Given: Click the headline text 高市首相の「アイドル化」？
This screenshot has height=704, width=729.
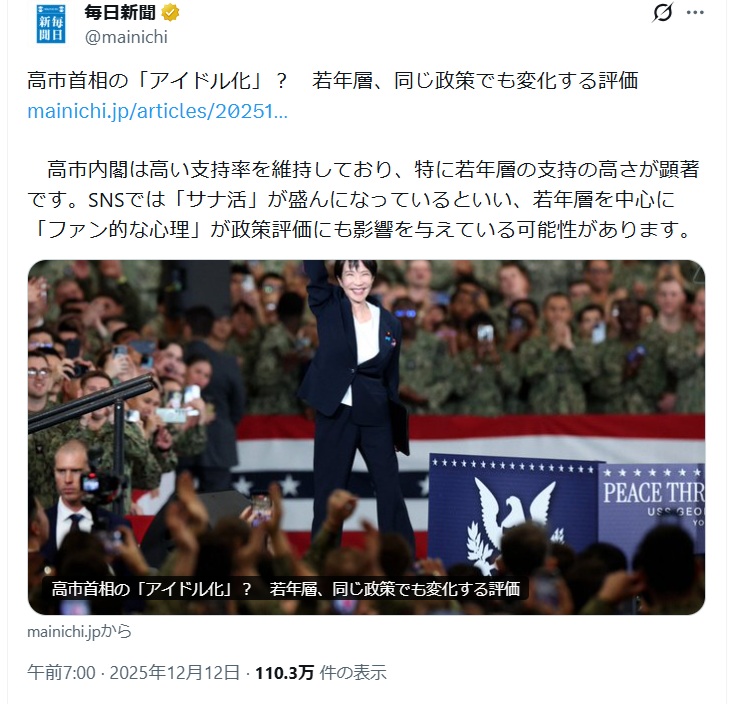Looking at the screenshot, I should (157, 80).
